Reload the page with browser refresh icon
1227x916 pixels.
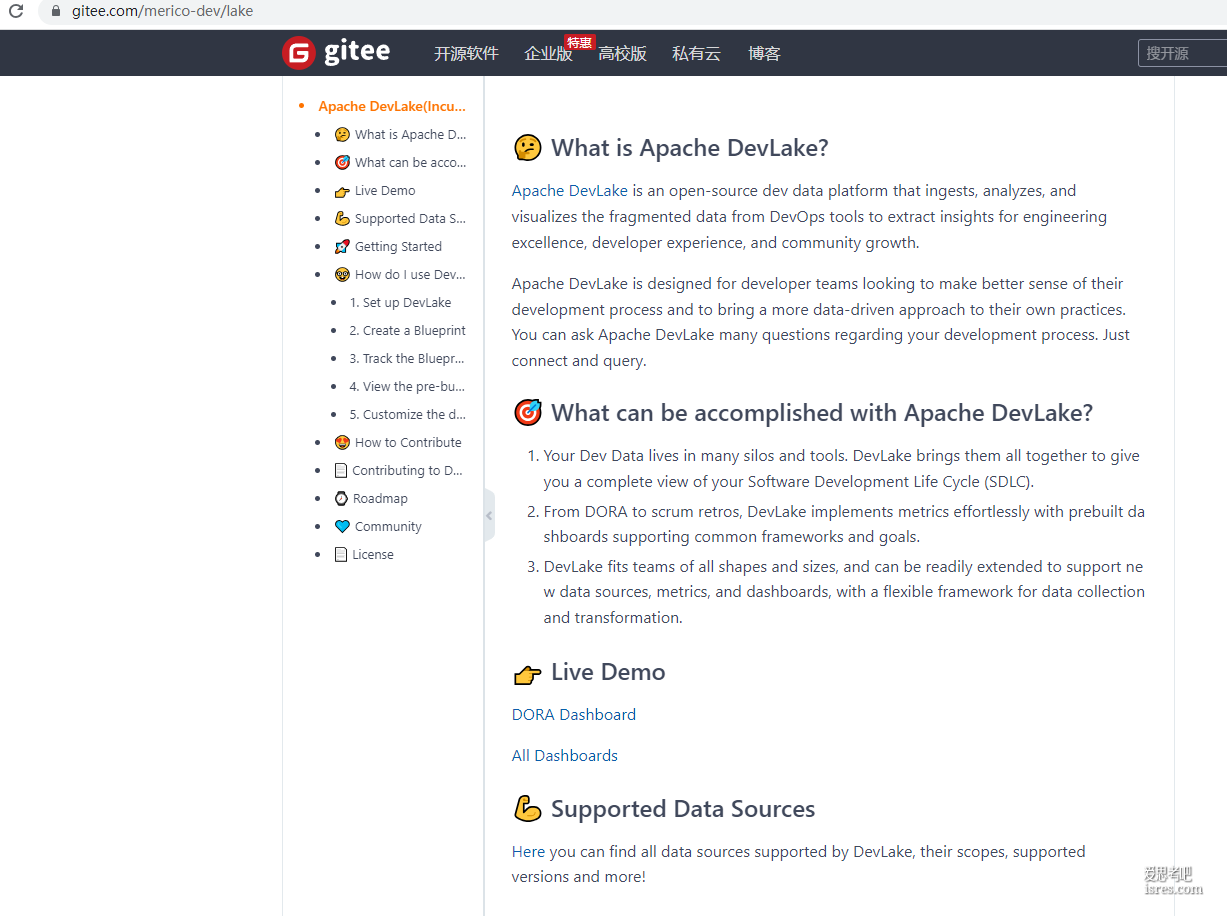point(16,12)
